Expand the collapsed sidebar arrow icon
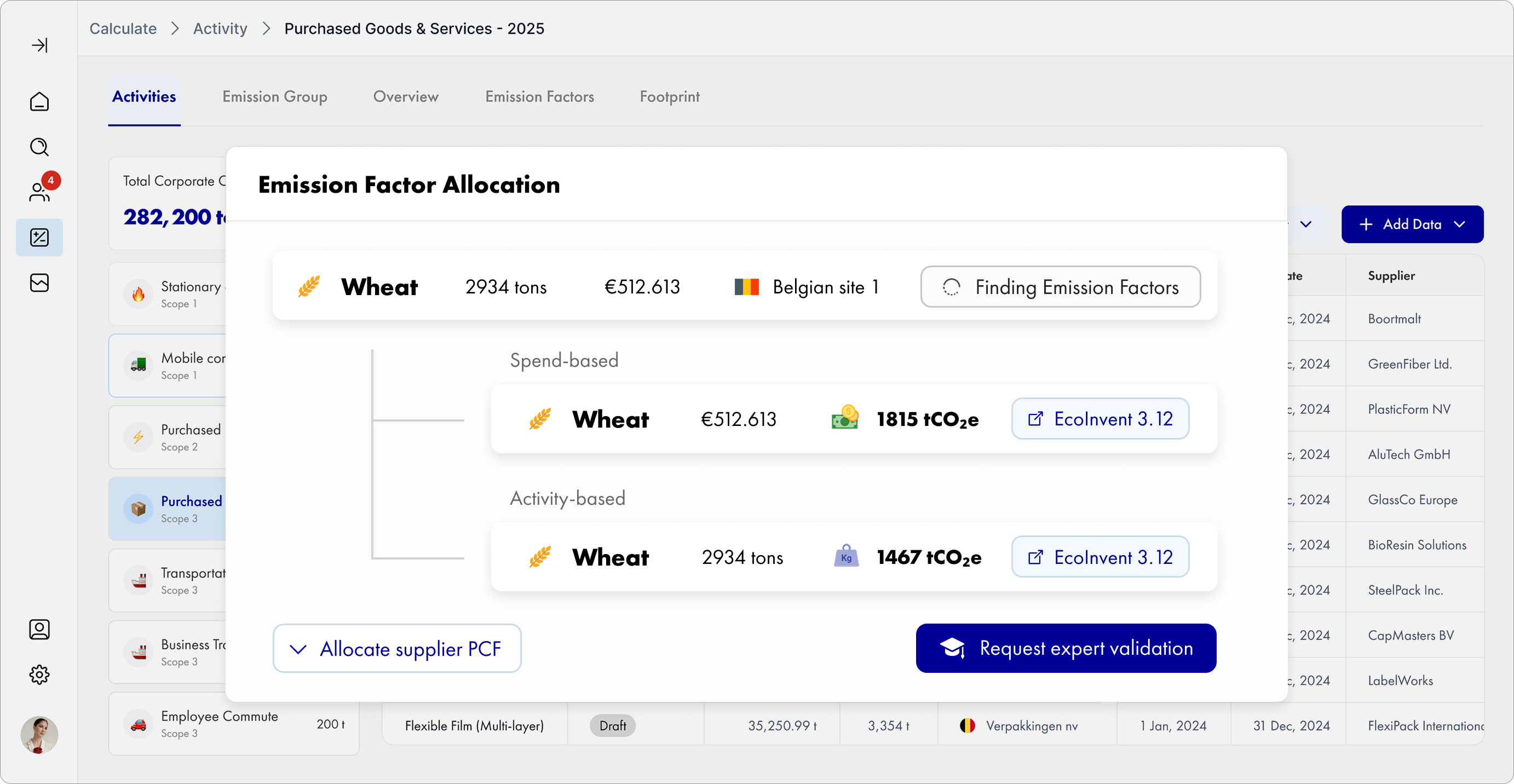Image resolution: width=1514 pixels, height=784 pixels. click(x=39, y=45)
